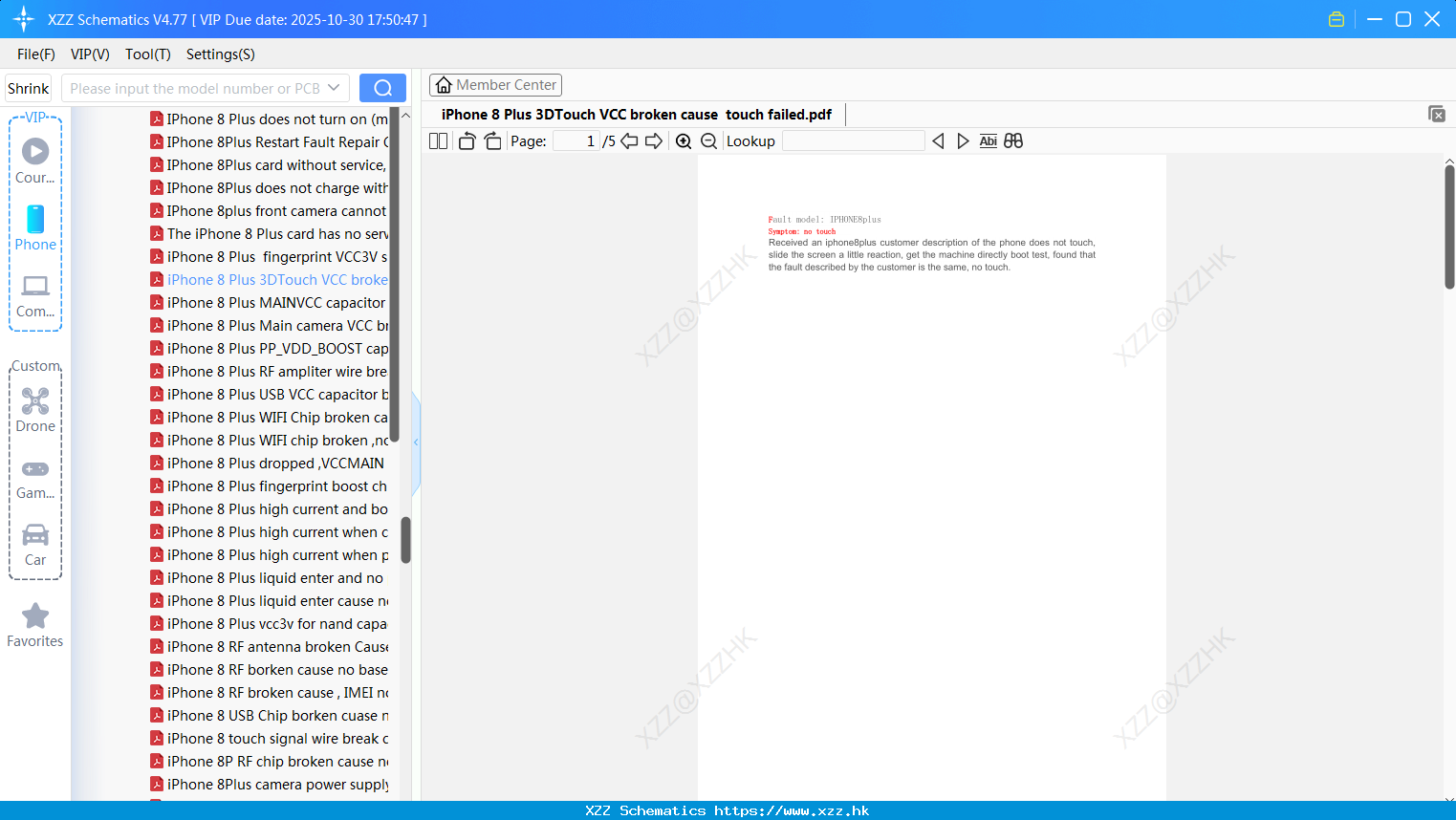Open the Car category
Screen dimensions: 1456x820
click(x=35, y=545)
